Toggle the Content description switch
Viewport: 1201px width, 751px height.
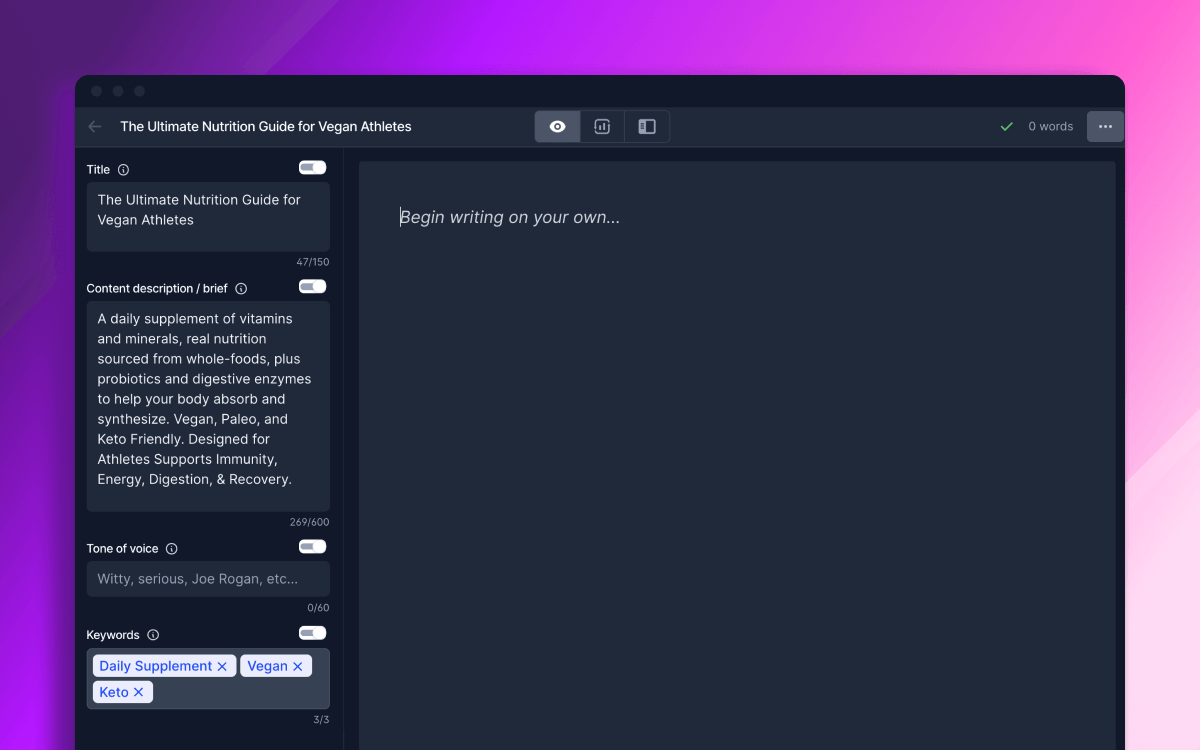(x=312, y=287)
